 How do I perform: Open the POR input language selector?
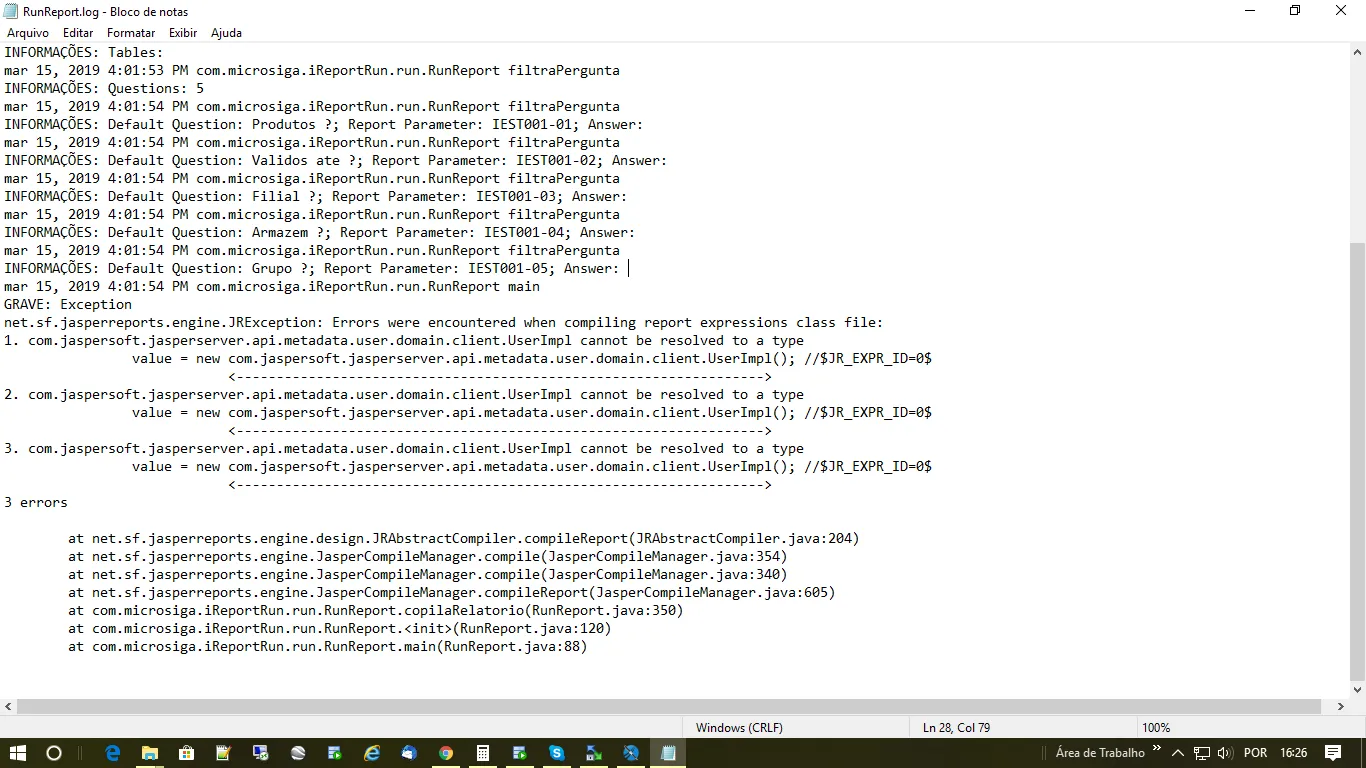[1255, 753]
